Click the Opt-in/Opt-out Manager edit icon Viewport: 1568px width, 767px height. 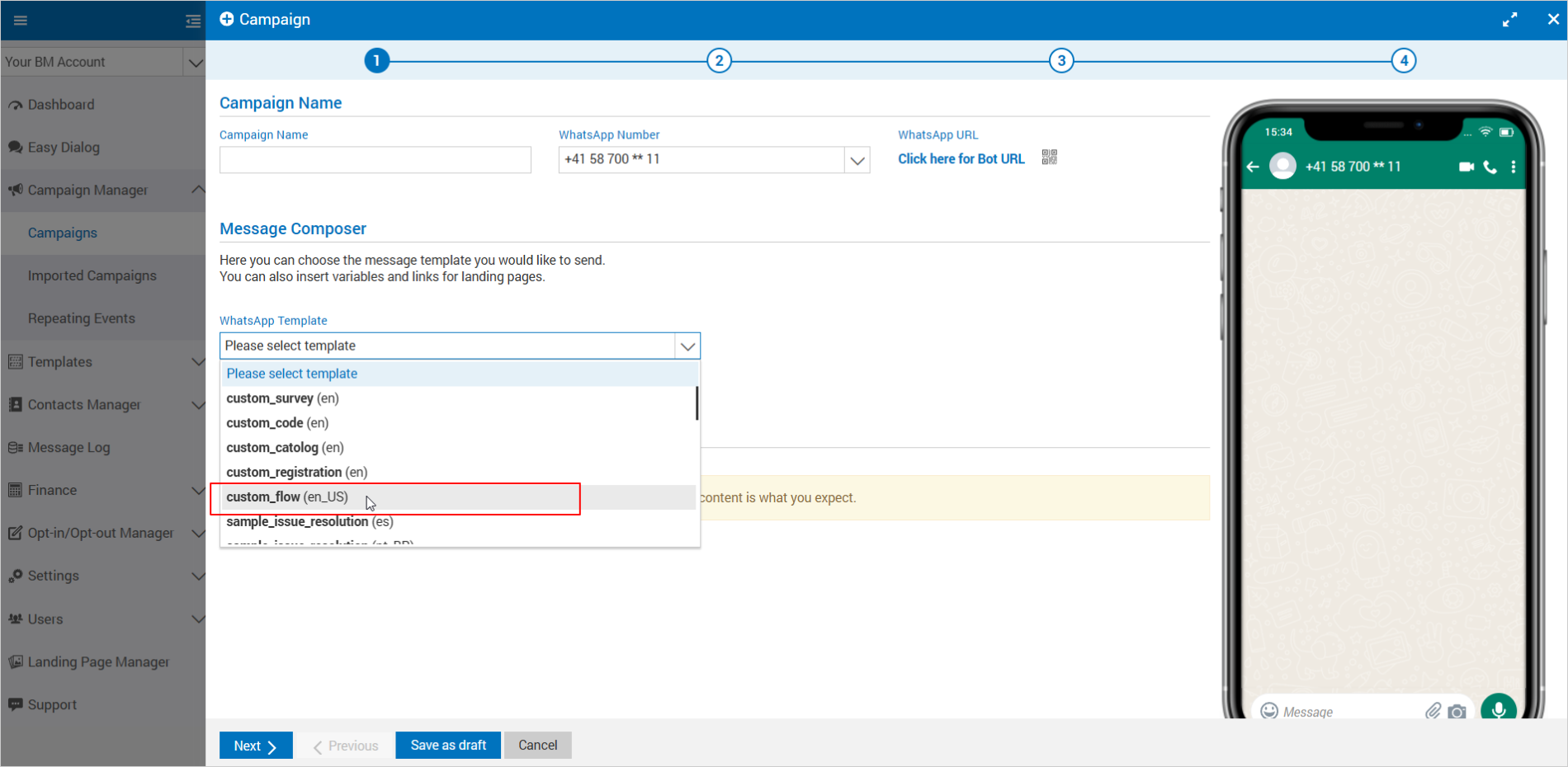[16, 534]
